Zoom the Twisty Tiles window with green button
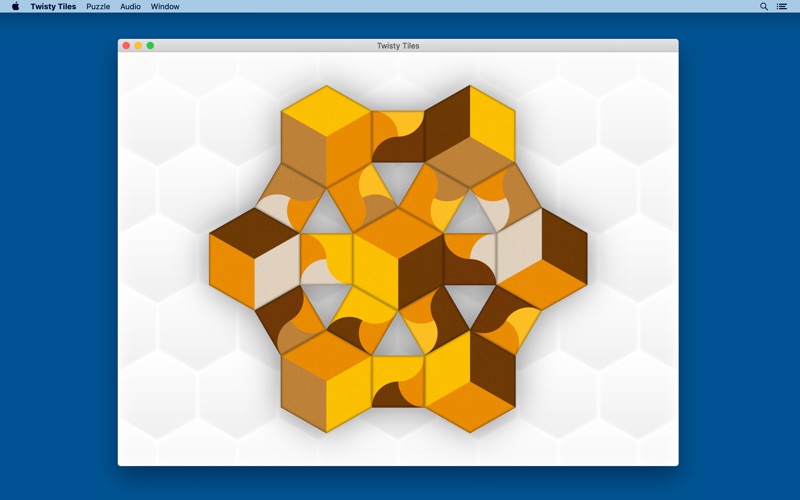The image size is (800, 500). (151, 45)
